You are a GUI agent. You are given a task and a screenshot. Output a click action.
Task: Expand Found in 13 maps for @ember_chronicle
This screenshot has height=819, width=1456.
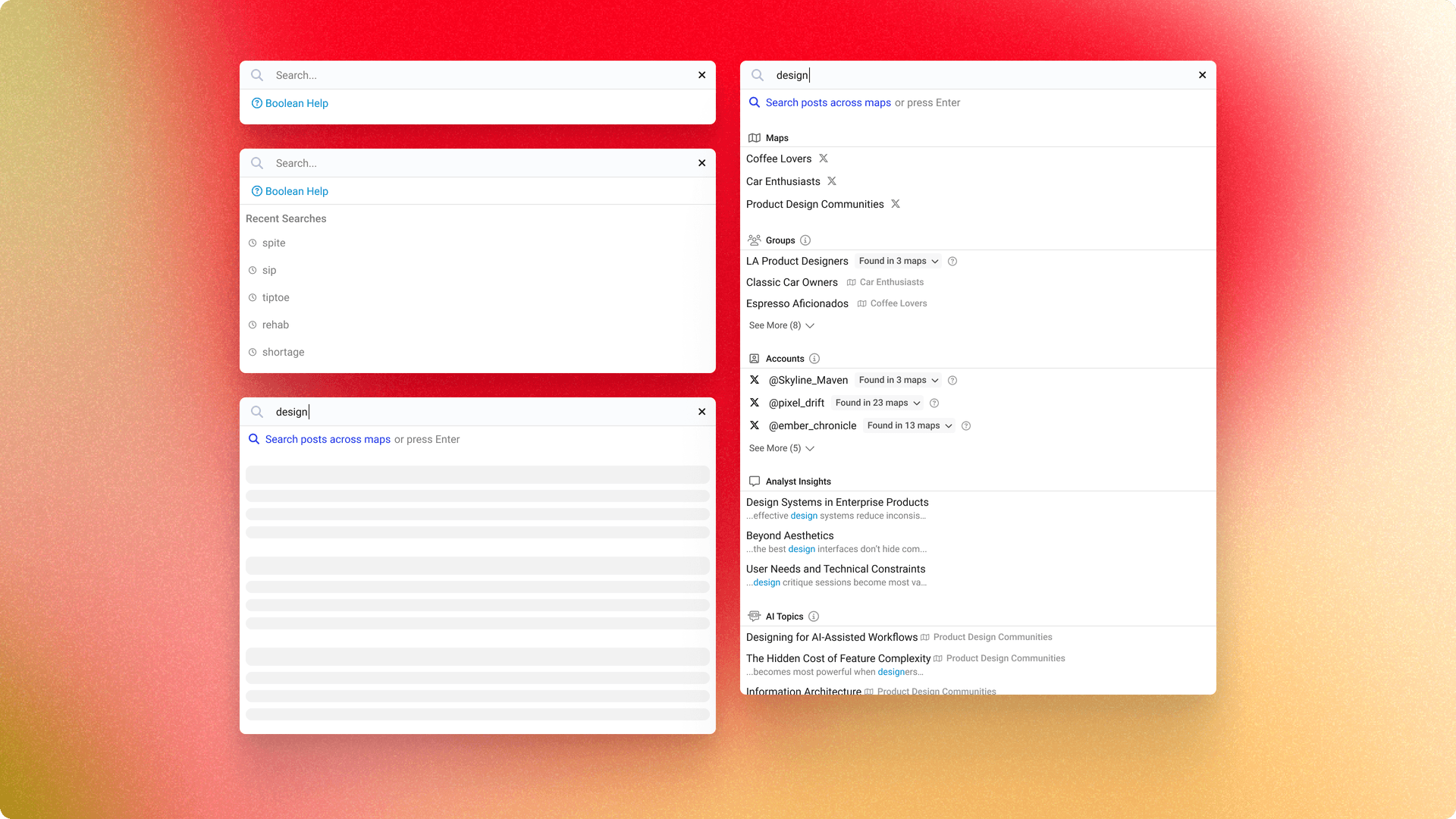tap(908, 426)
